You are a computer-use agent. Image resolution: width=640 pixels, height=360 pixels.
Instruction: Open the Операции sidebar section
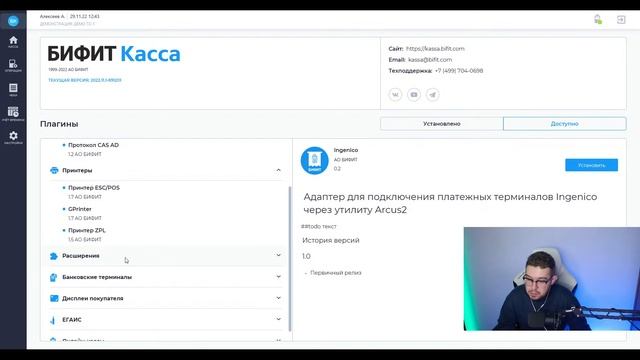tap(13, 66)
